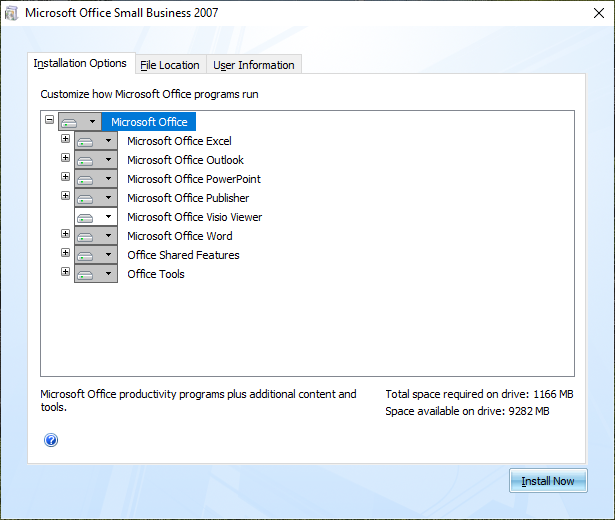Select the Microsoft Office Word label

(180, 236)
